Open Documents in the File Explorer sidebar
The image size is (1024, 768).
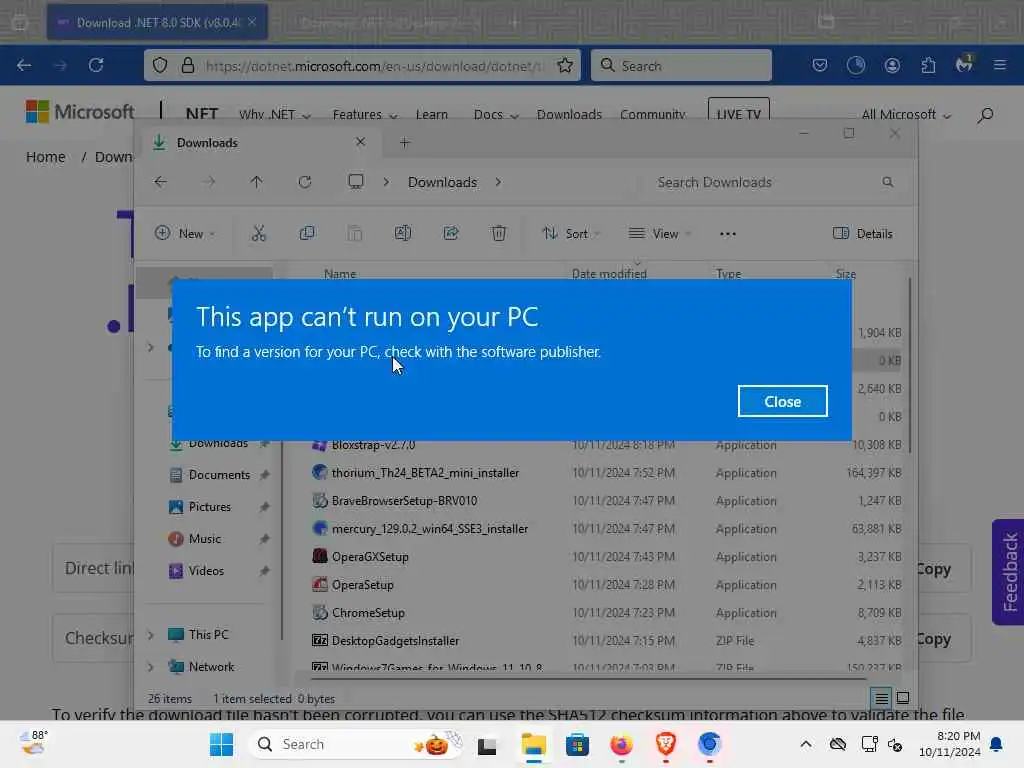click(219, 475)
